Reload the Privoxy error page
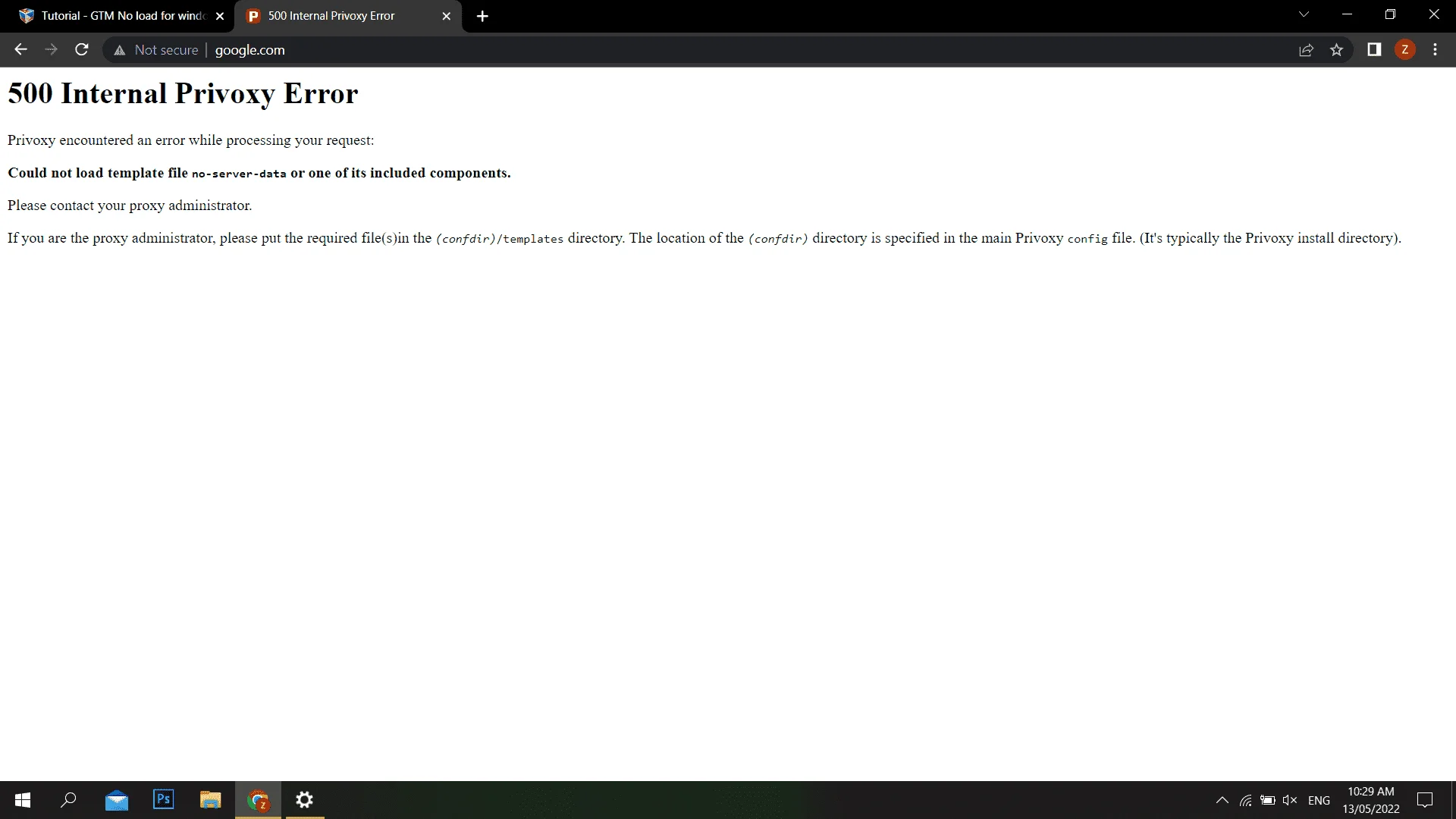Screen dimensions: 1456x819 coord(82,50)
